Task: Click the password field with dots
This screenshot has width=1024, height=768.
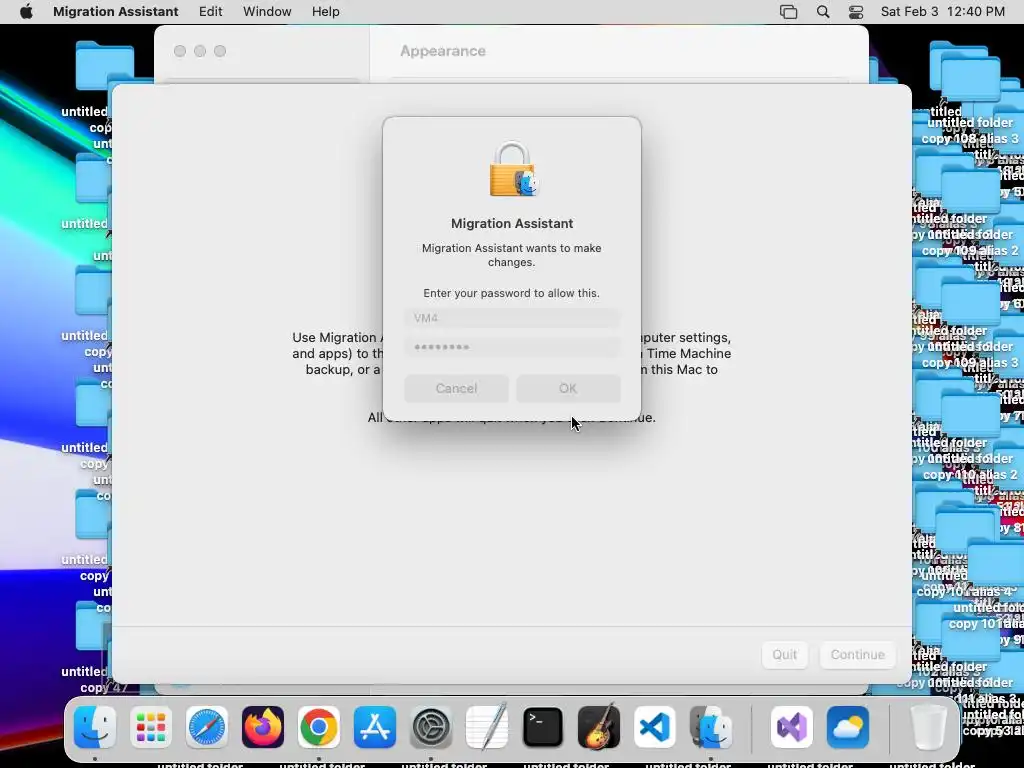Action: point(512,347)
